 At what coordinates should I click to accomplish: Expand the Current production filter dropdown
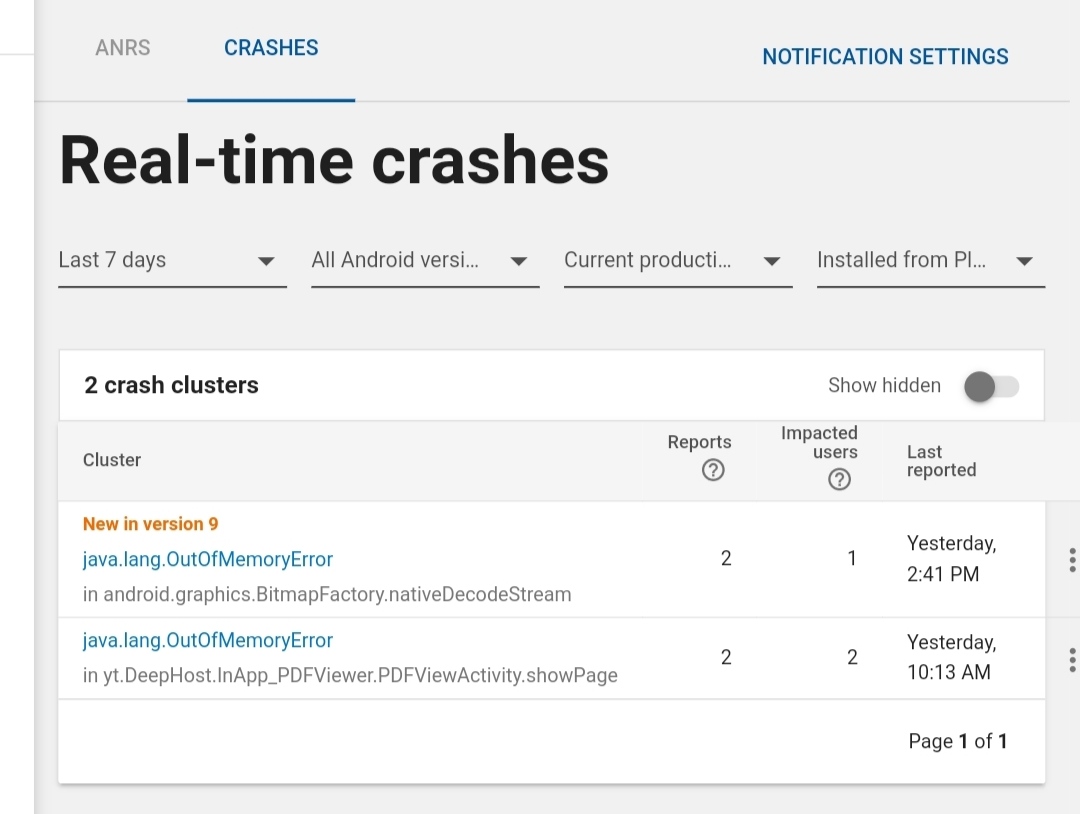pyautogui.click(x=678, y=261)
